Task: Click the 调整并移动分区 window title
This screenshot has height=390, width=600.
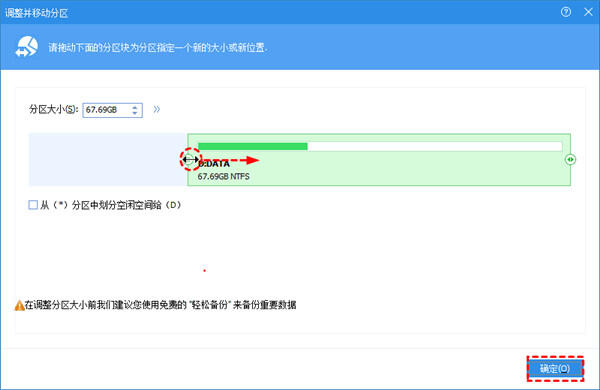Action: [x=36, y=13]
